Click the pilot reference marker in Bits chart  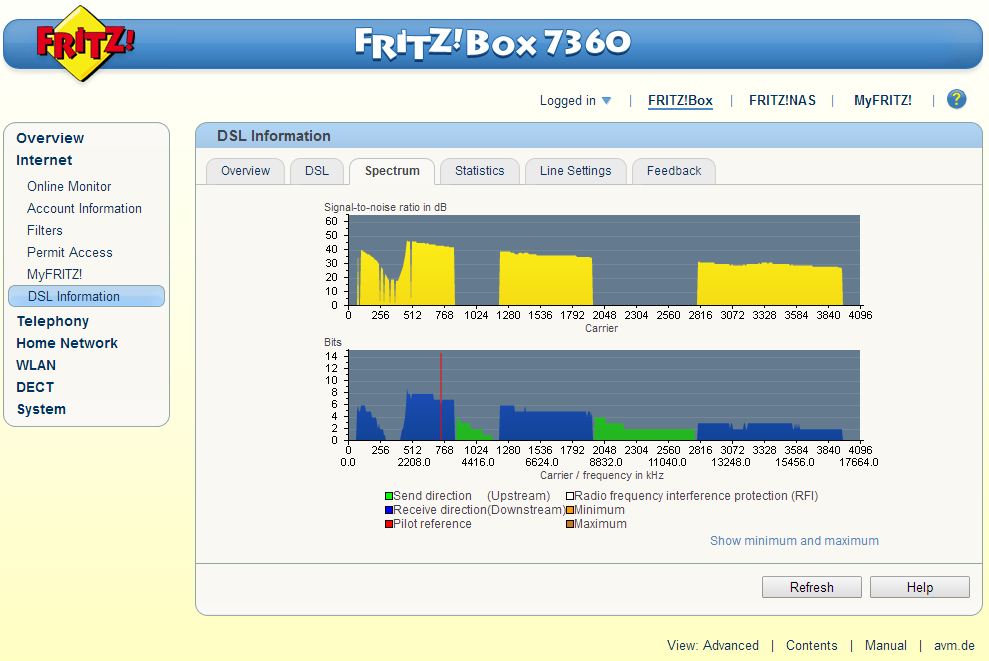(441, 395)
